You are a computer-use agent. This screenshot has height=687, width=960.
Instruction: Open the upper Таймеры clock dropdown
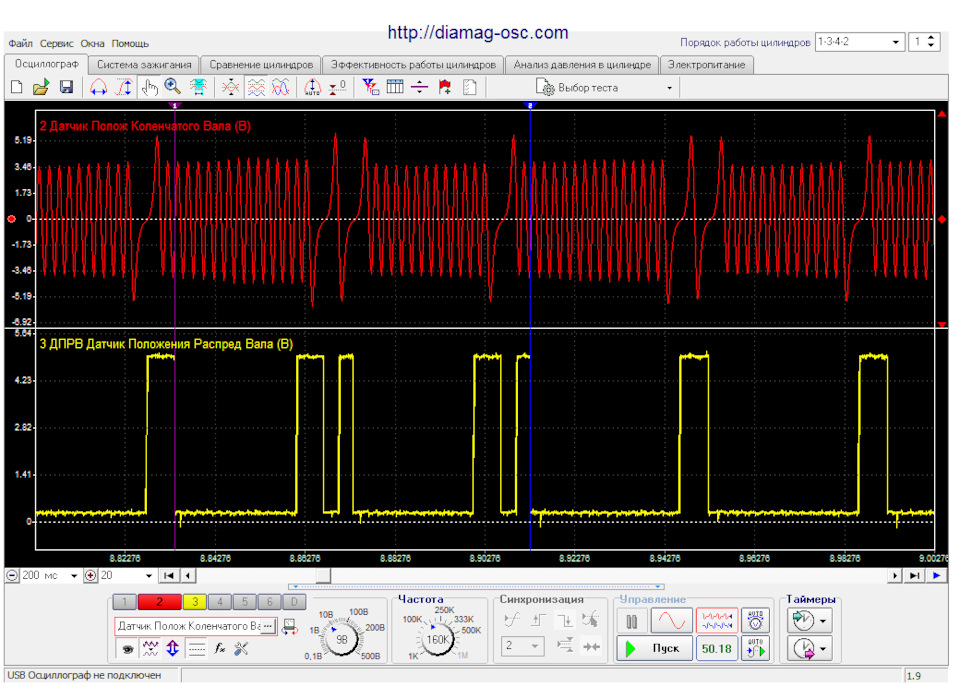coord(809,621)
